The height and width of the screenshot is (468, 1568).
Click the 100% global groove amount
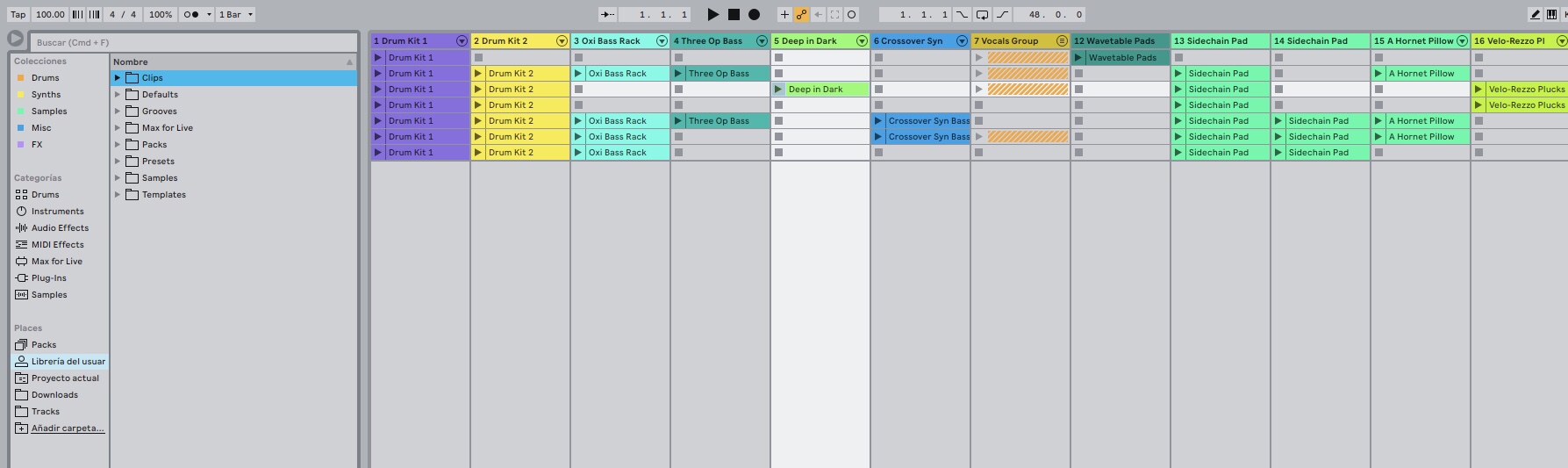pyautogui.click(x=161, y=14)
